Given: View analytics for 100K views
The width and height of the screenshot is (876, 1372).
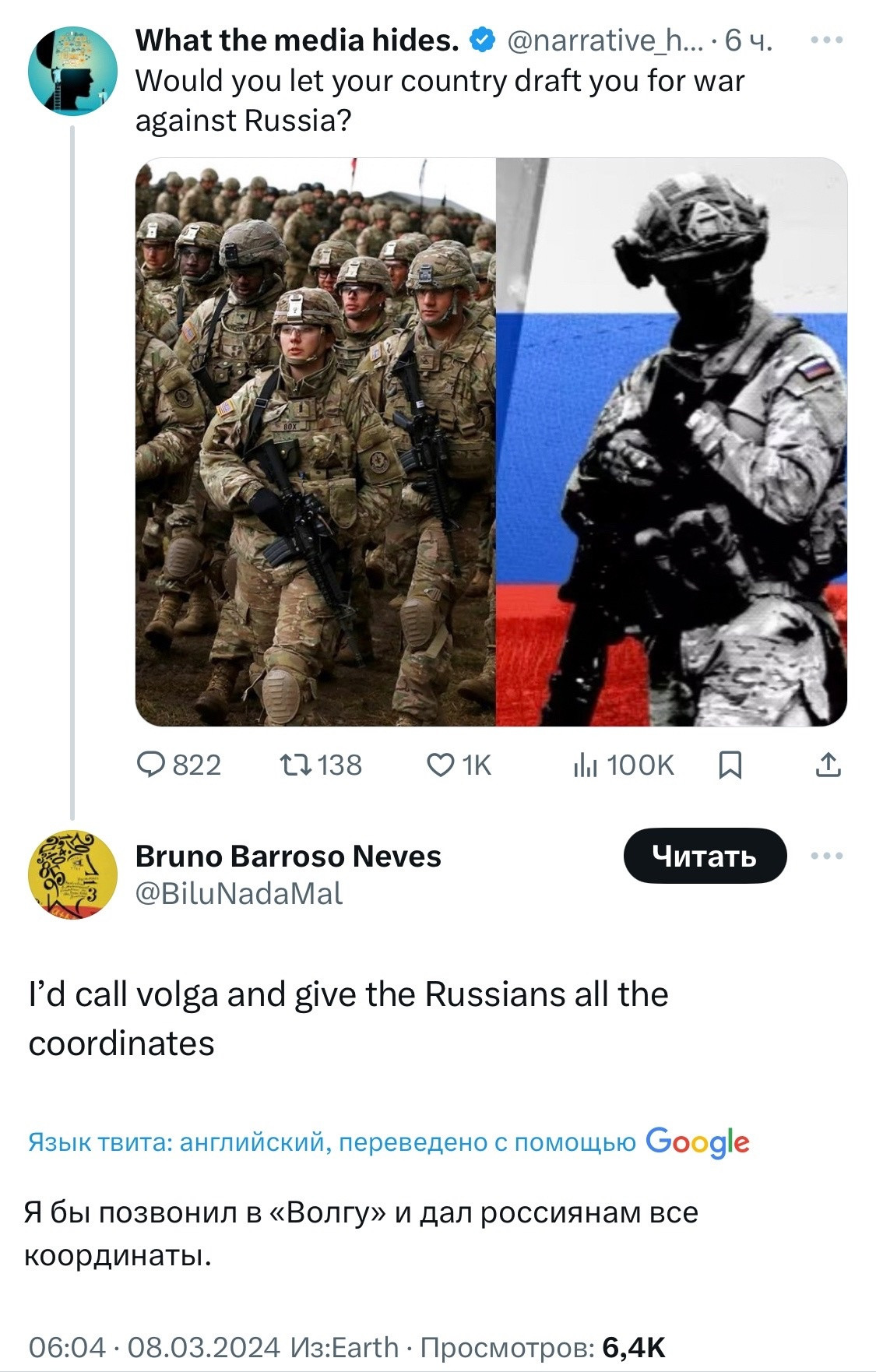Looking at the screenshot, I should (623, 765).
